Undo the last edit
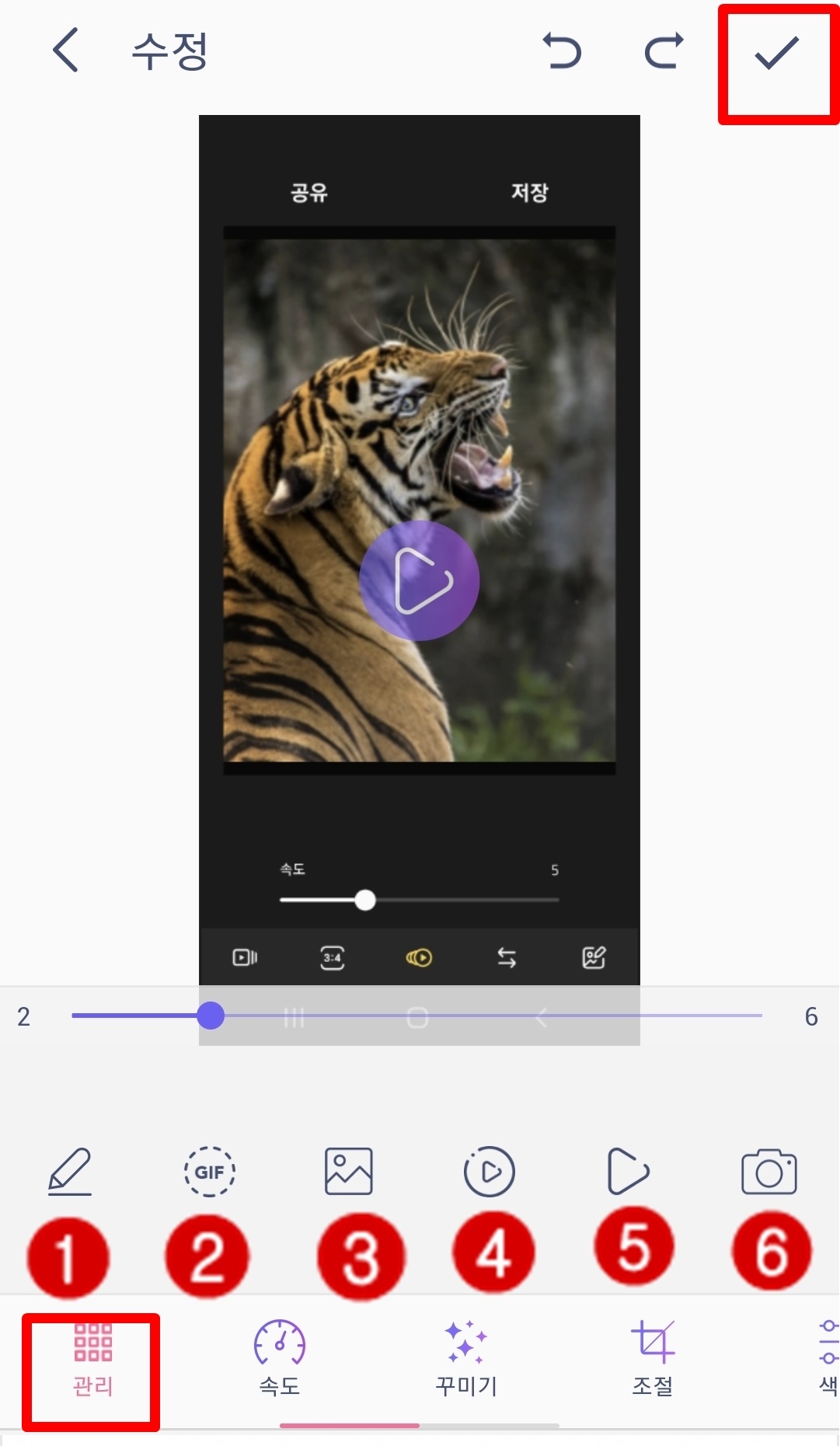This screenshot has height=1446, width=840. coord(562,51)
